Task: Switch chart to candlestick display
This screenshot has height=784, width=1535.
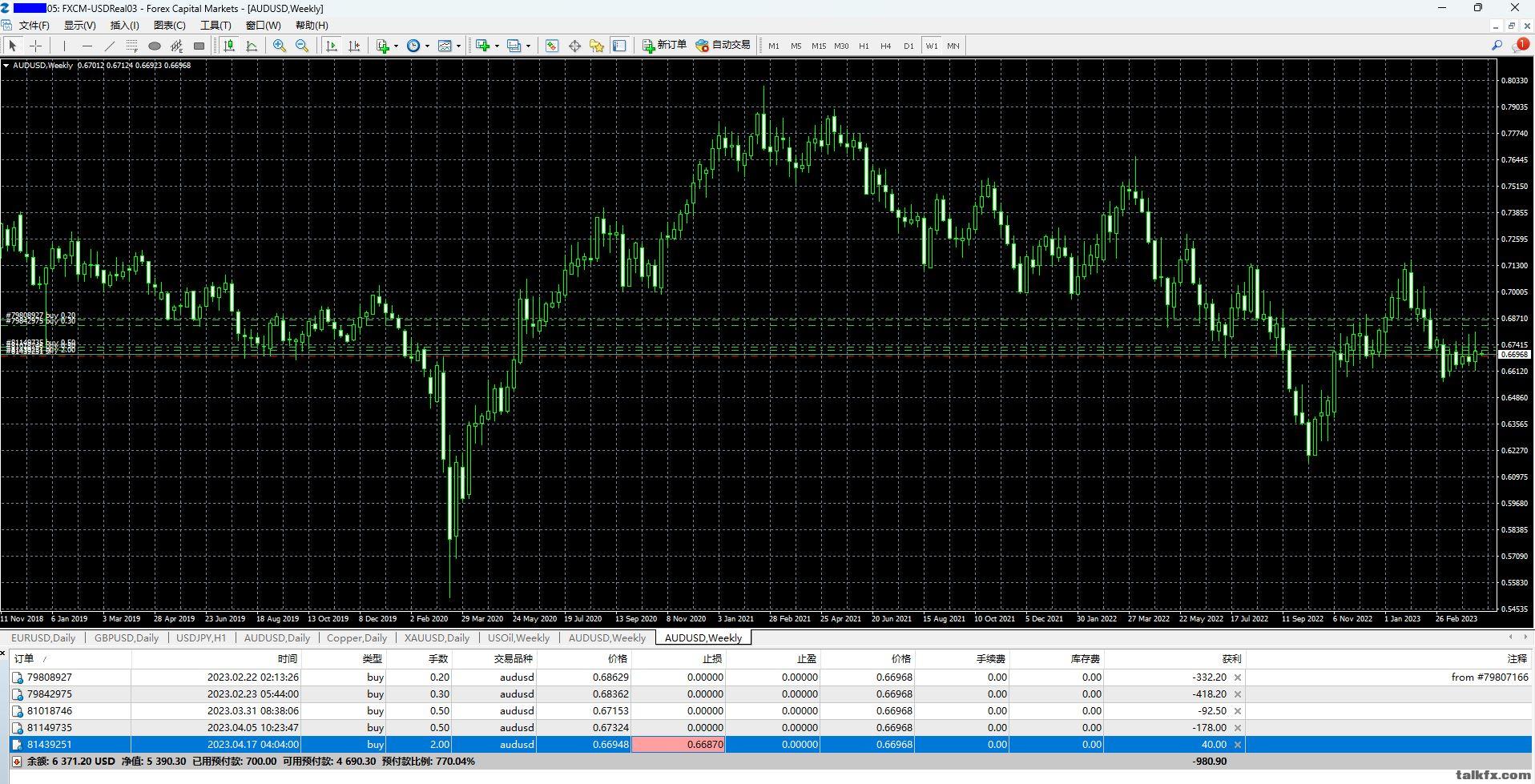Action: (x=229, y=46)
